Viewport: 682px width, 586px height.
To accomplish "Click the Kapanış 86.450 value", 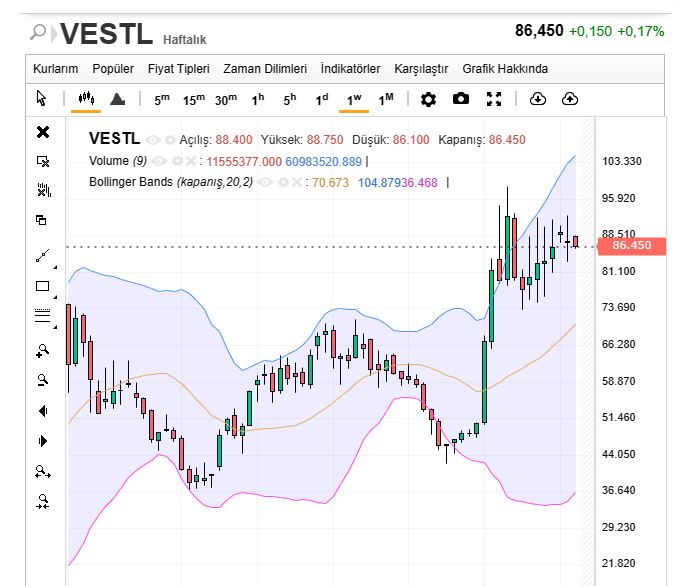I will pyautogui.click(x=507, y=140).
